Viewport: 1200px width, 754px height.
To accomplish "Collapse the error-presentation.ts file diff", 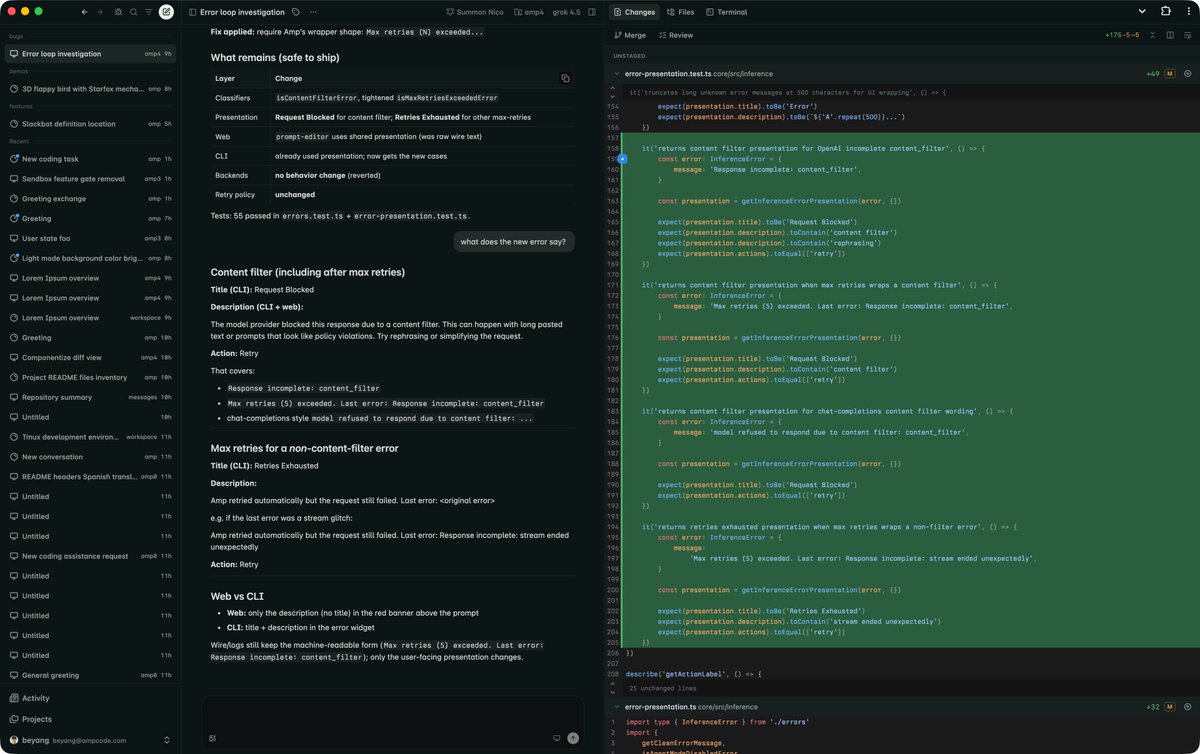I will click(616, 706).
